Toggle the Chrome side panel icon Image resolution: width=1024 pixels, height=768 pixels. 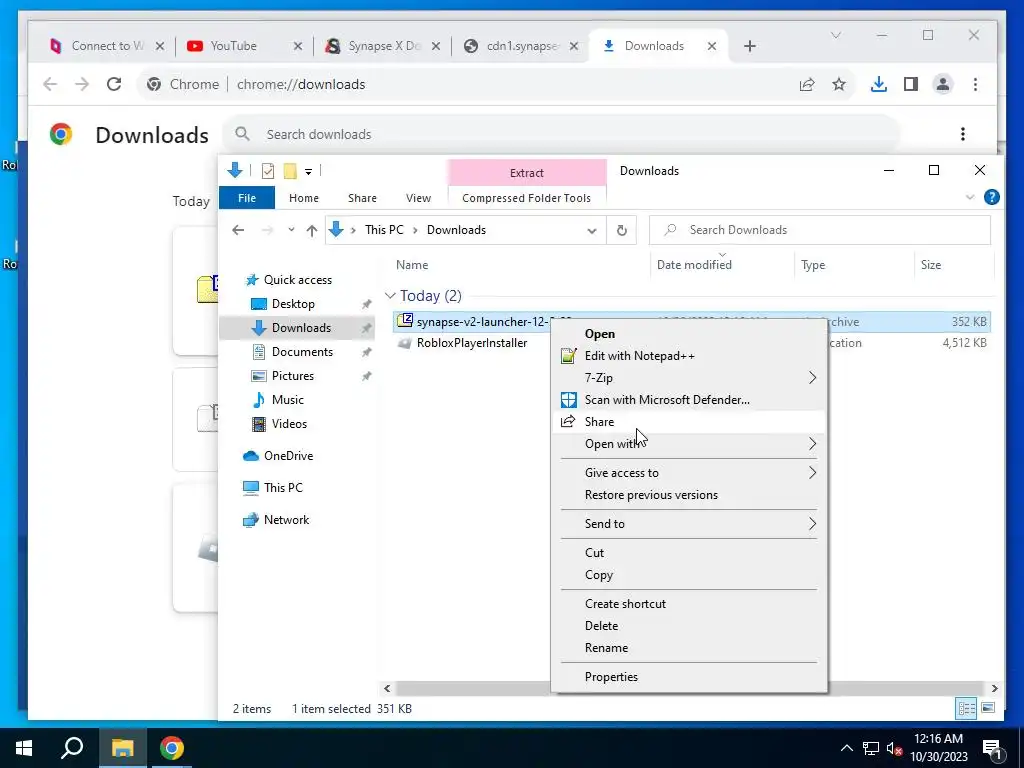point(911,84)
